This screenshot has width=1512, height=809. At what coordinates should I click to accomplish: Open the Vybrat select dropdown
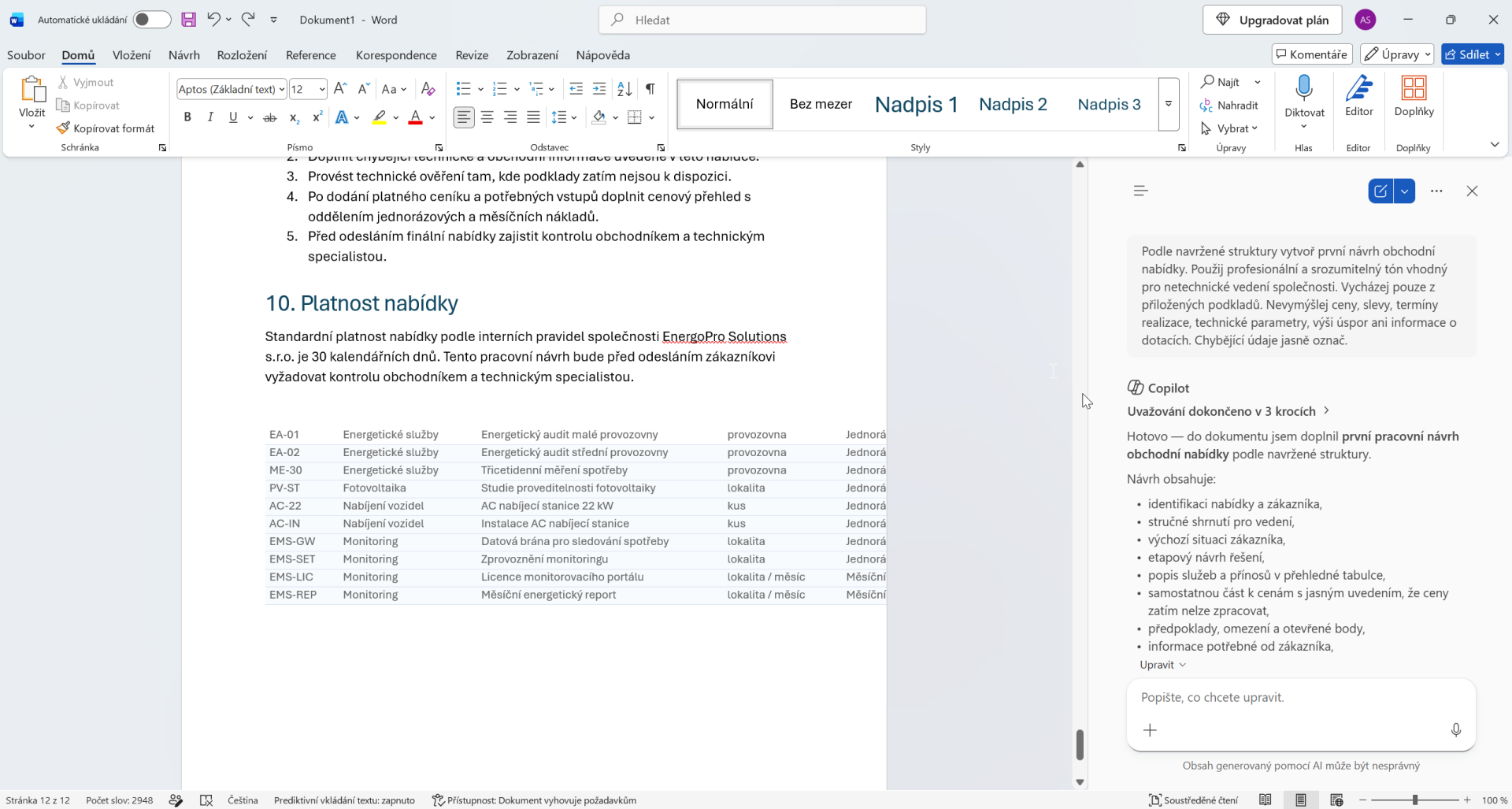coord(1229,128)
